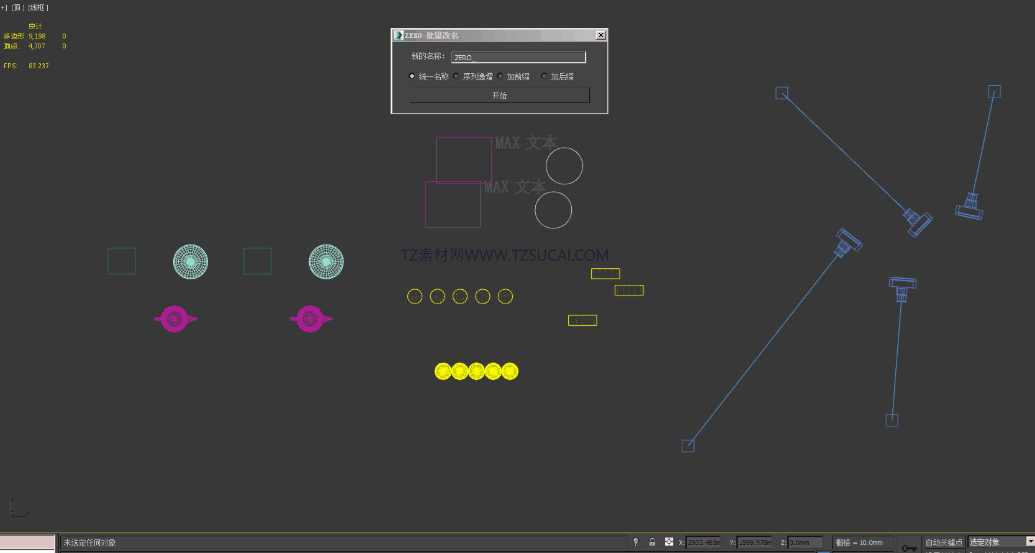Click the Y coordinate field
Screen dimensions: 1035x553
[754, 542]
